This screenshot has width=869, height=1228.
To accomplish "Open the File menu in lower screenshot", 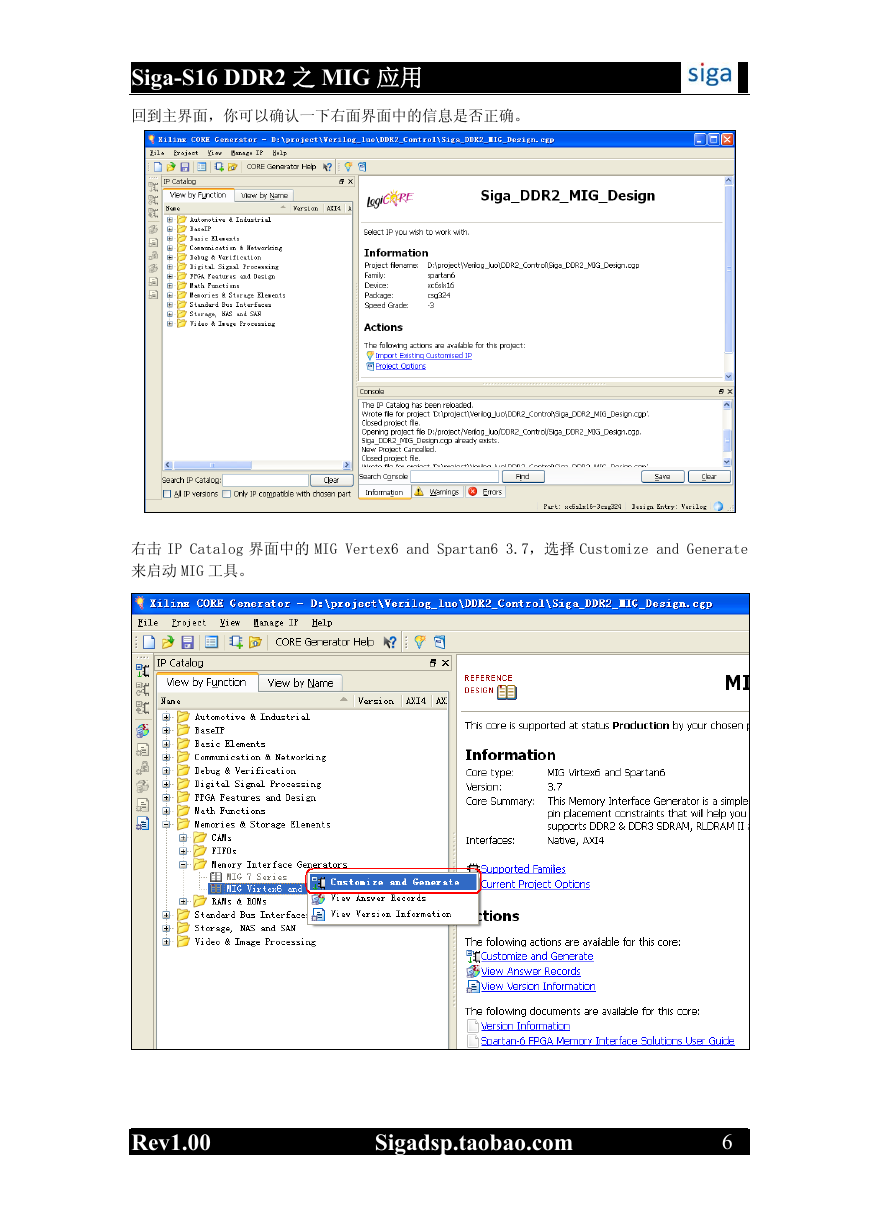I will tap(147, 623).
